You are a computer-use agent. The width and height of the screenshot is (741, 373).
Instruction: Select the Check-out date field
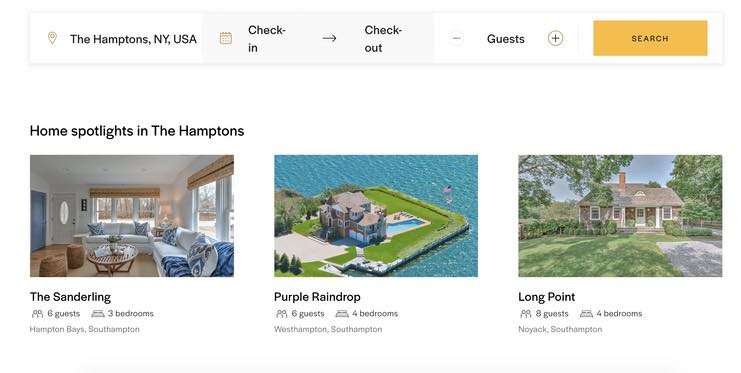(x=383, y=39)
